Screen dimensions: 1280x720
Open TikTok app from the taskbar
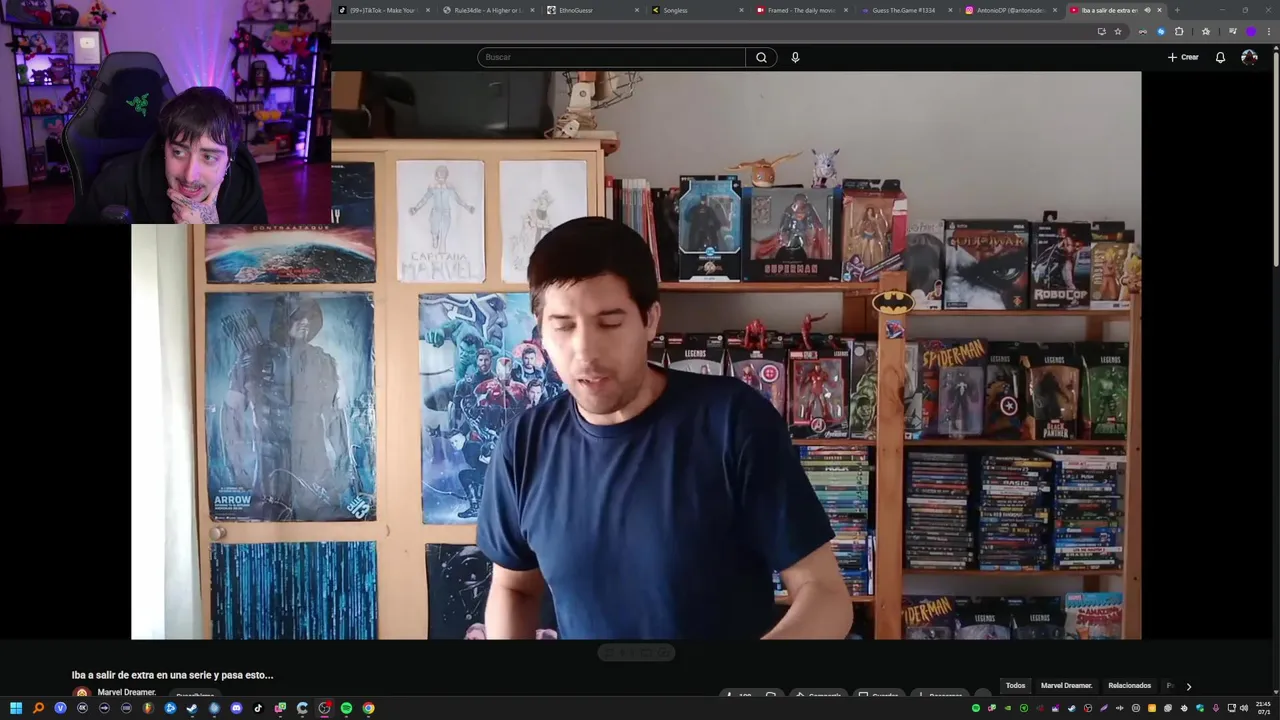(x=258, y=708)
